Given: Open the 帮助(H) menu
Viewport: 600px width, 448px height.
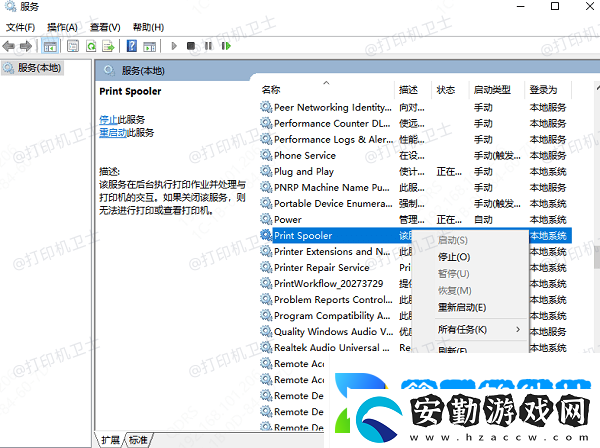Looking at the screenshot, I should (x=148, y=27).
